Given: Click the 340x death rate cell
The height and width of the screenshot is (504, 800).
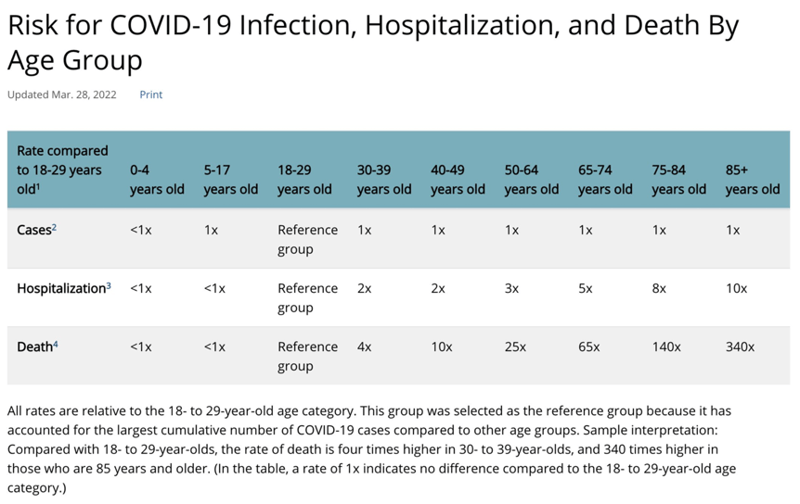Looking at the screenshot, I should (741, 347).
